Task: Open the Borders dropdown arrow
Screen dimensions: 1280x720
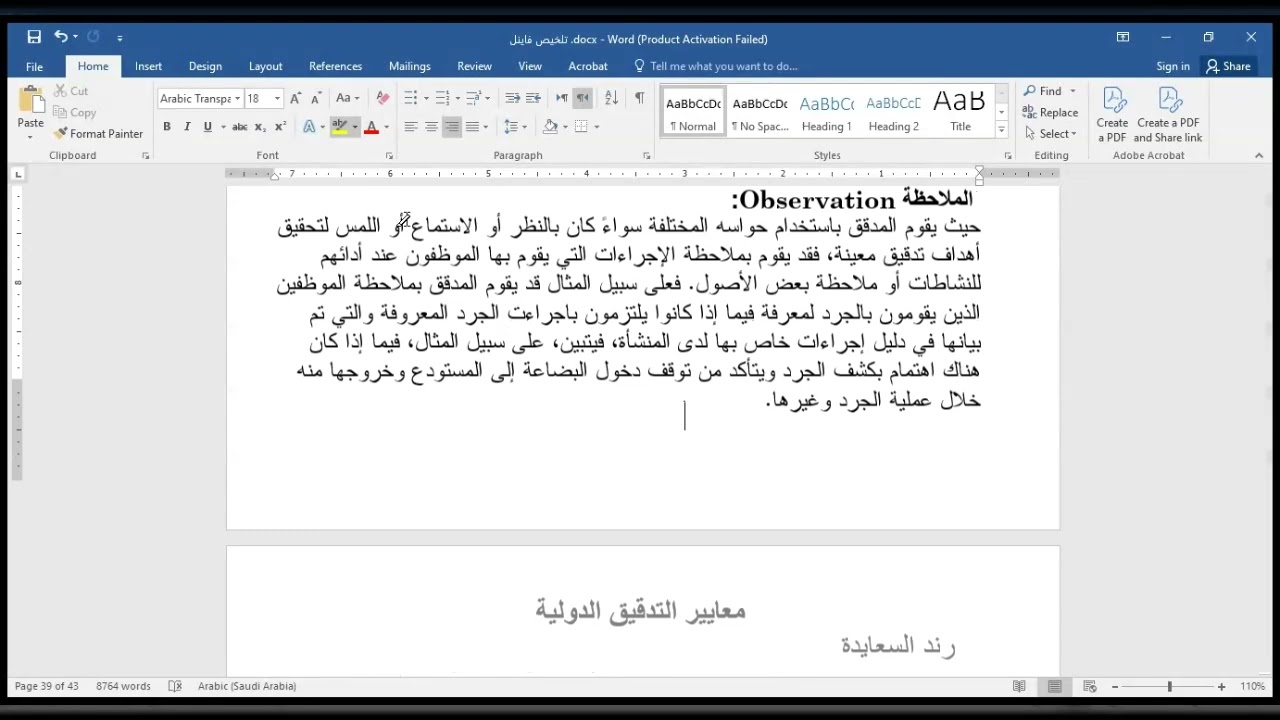Action: tap(597, 127)
